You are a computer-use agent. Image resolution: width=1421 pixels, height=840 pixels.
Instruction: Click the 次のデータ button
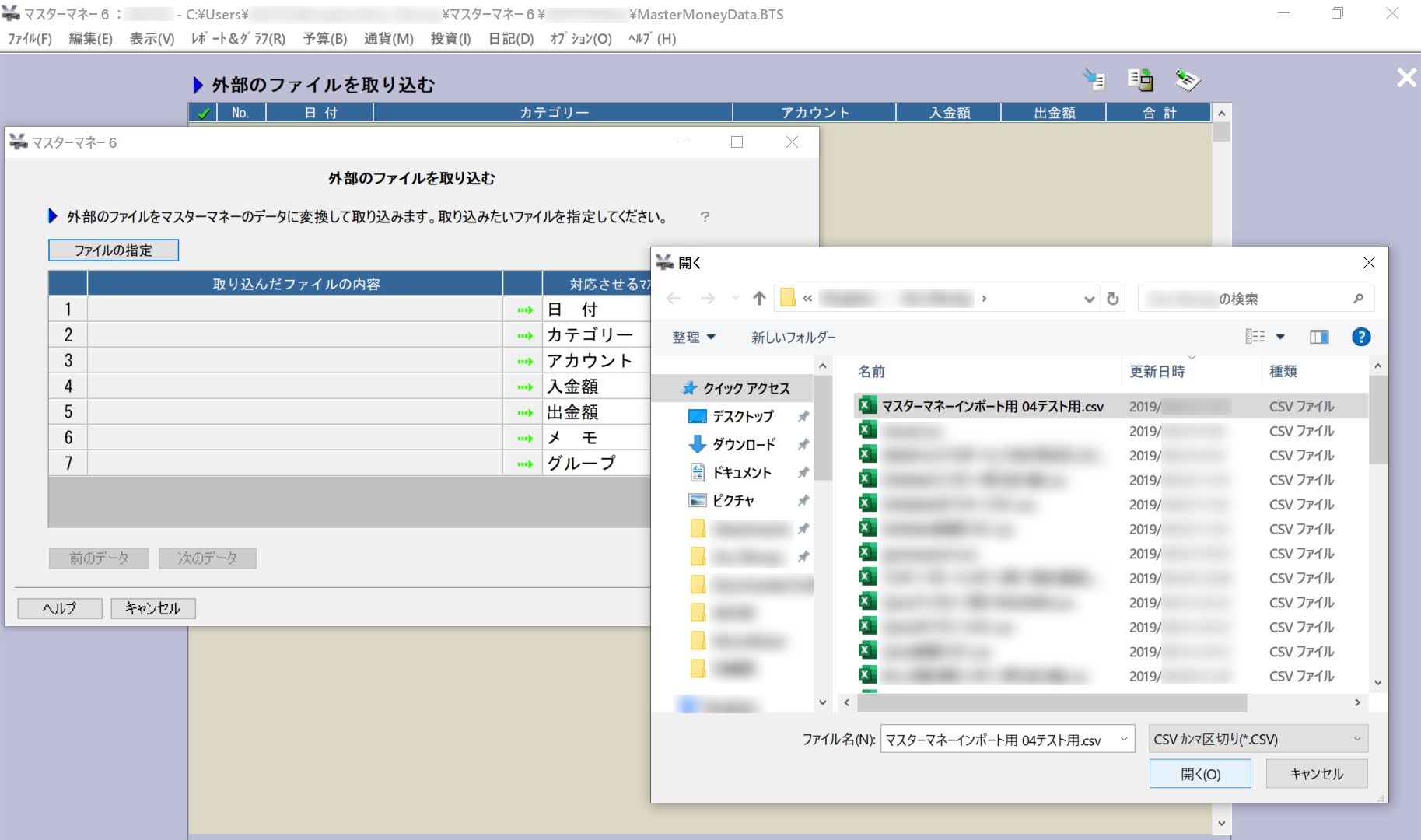(208, 558)
